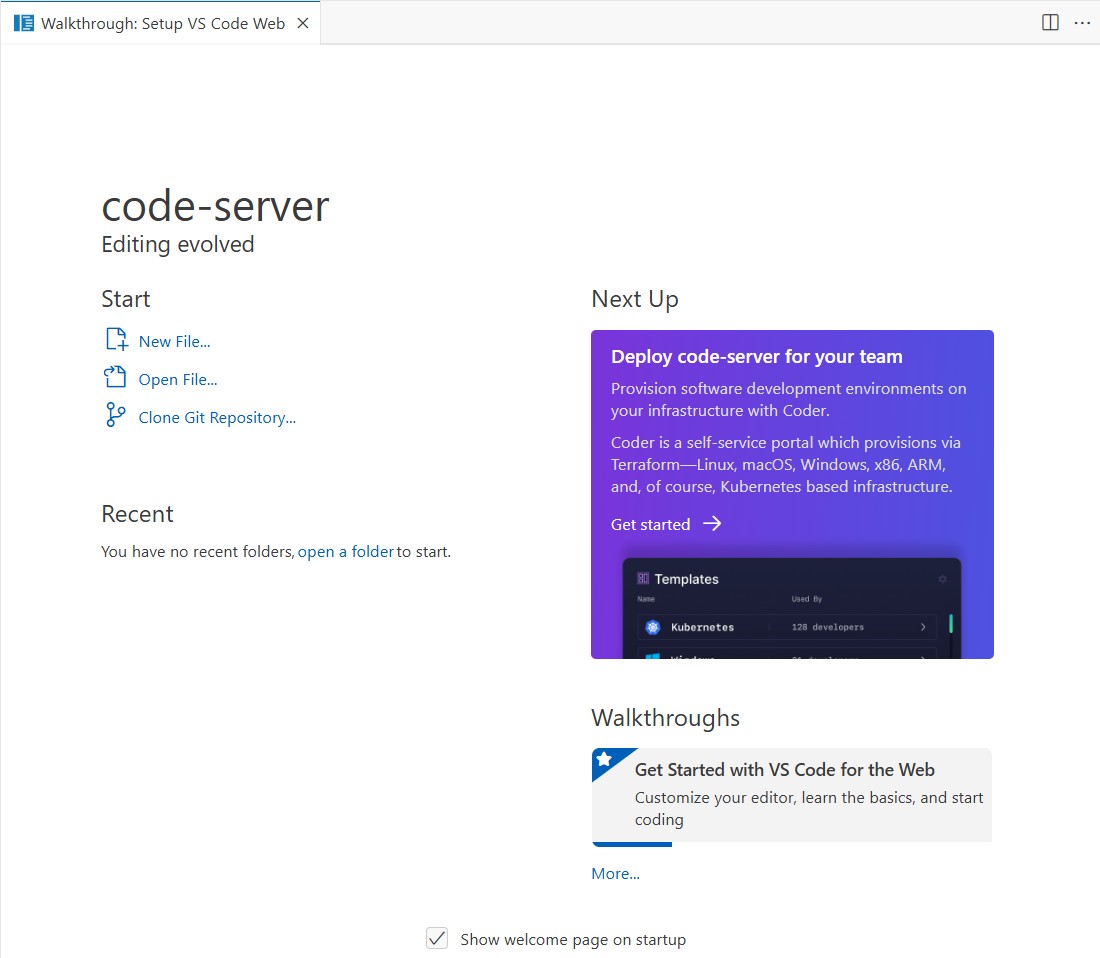The image size is (1100, 958).
Task: Click the blue star badge on walkthrough card
Action: tap(604, 760)
